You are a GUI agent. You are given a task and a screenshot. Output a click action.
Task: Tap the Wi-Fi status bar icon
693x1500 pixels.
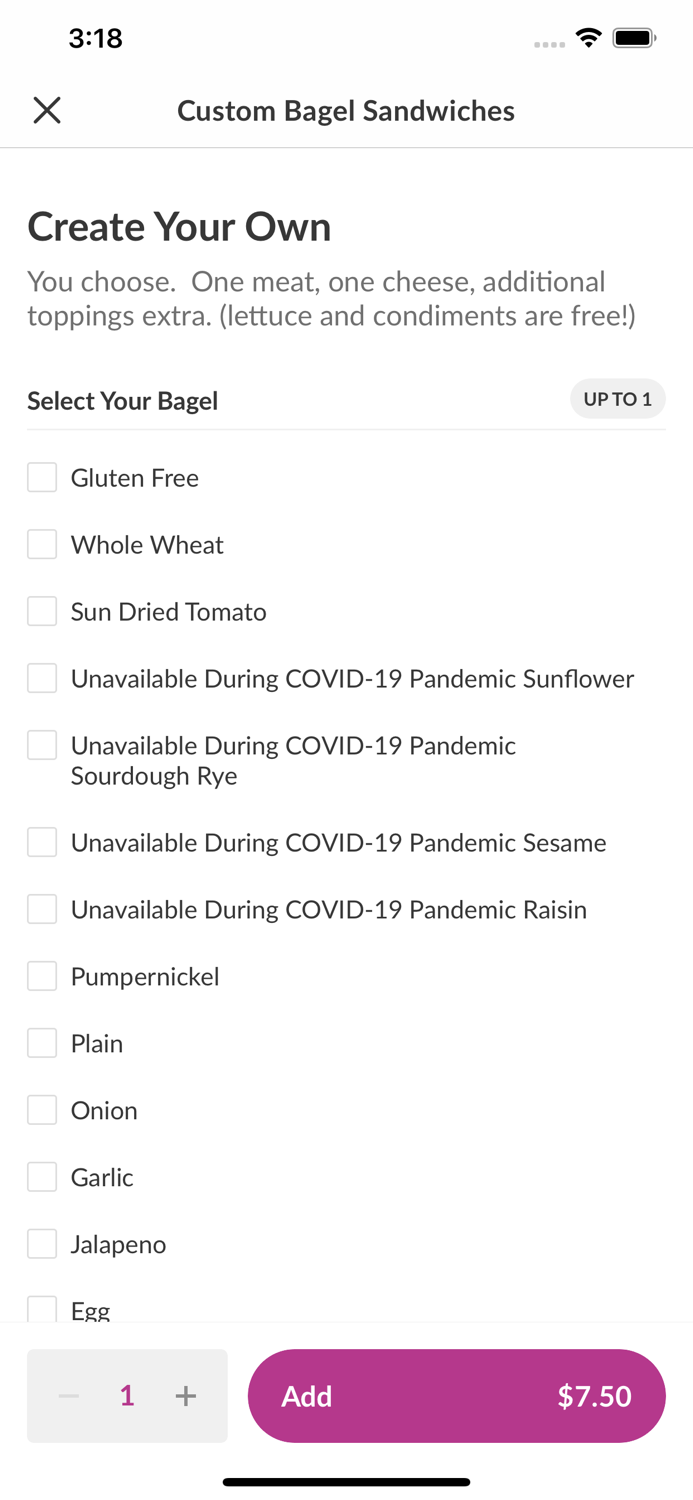click(x=588, y=39)
